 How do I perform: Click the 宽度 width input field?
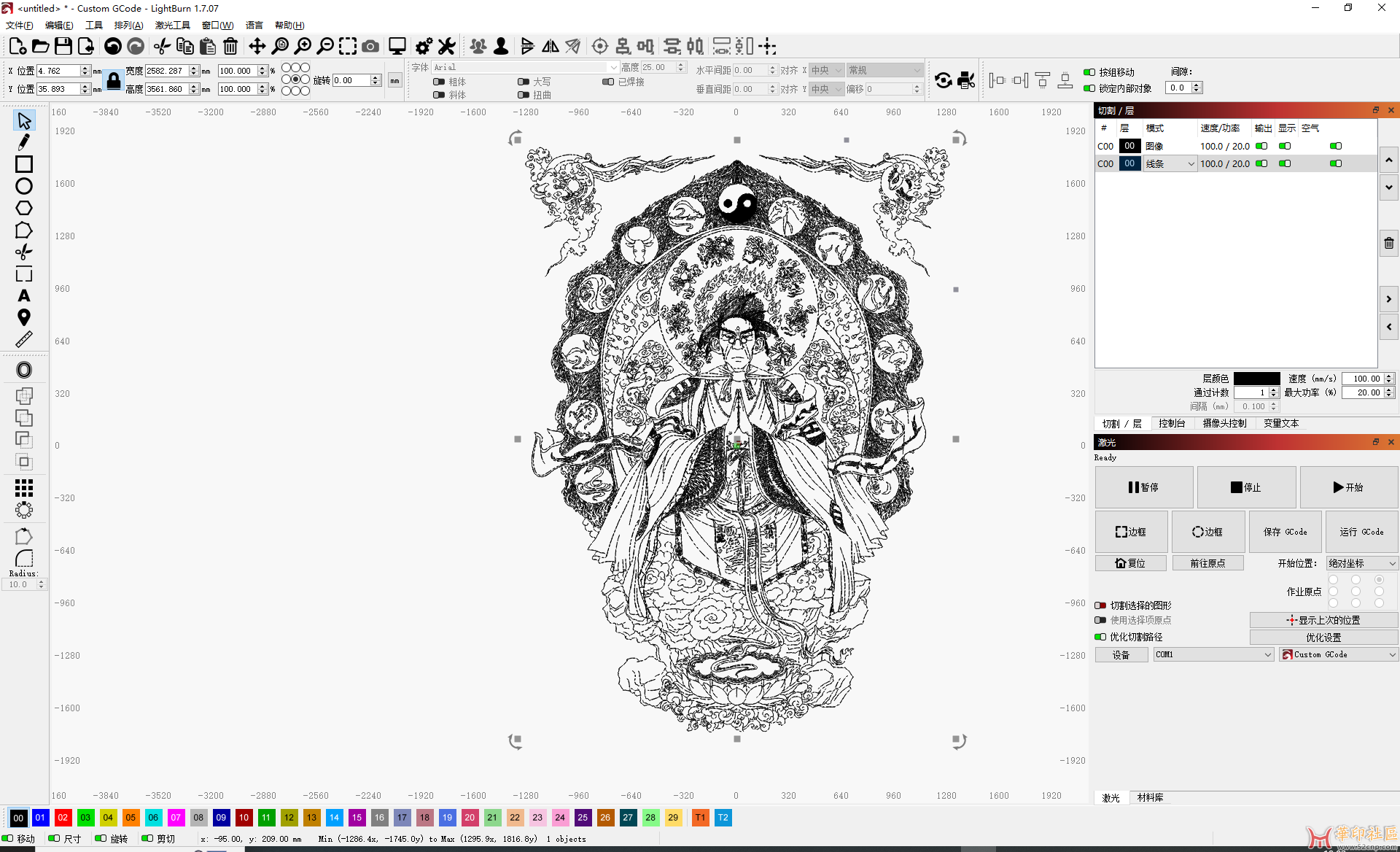pyautogui.click(x=167, y=71)
